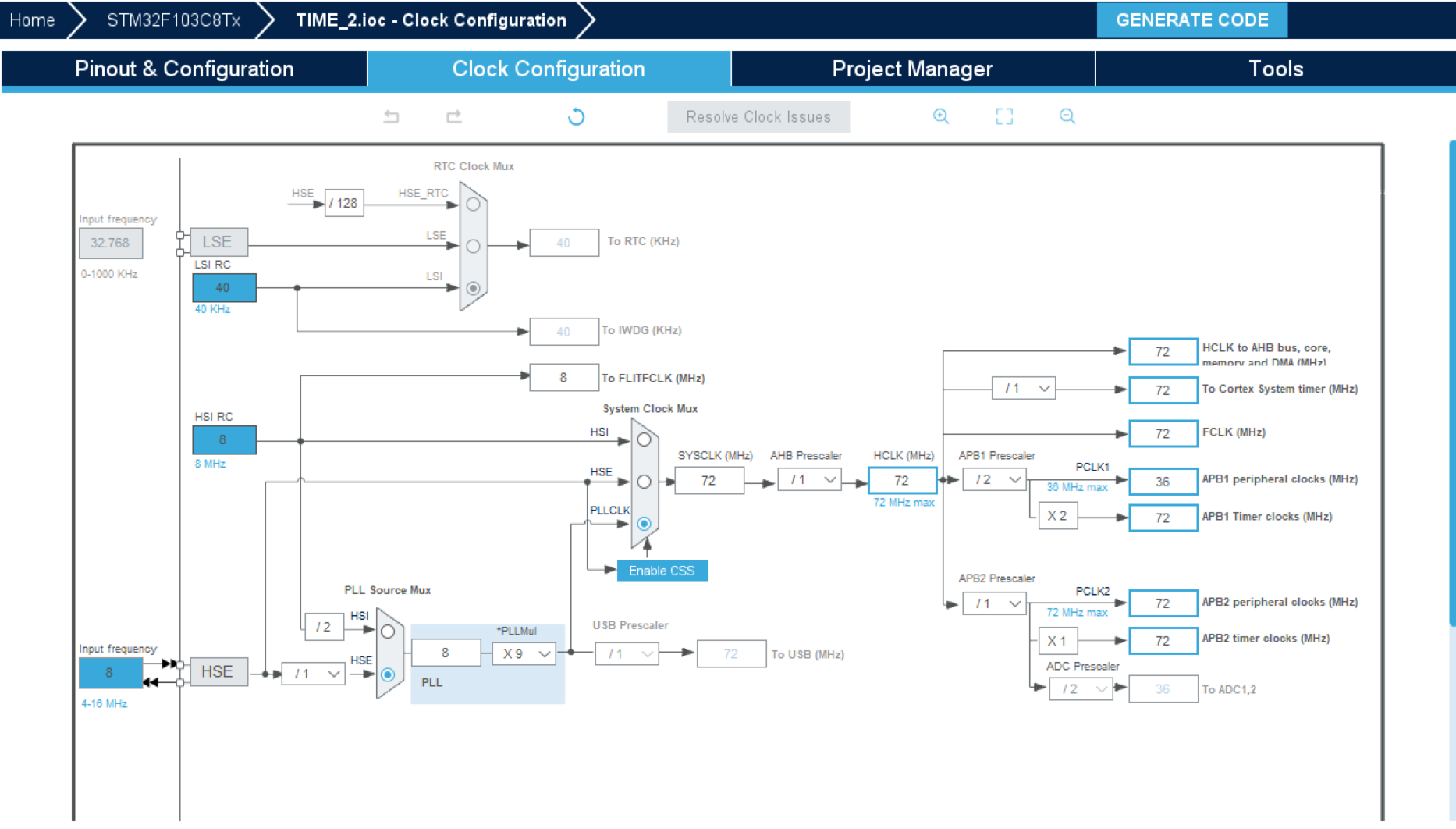The height and width of the screenshot is (829, 1456).
Task: Switch to the Tools tab
Action: click(x=1276, y=69)
